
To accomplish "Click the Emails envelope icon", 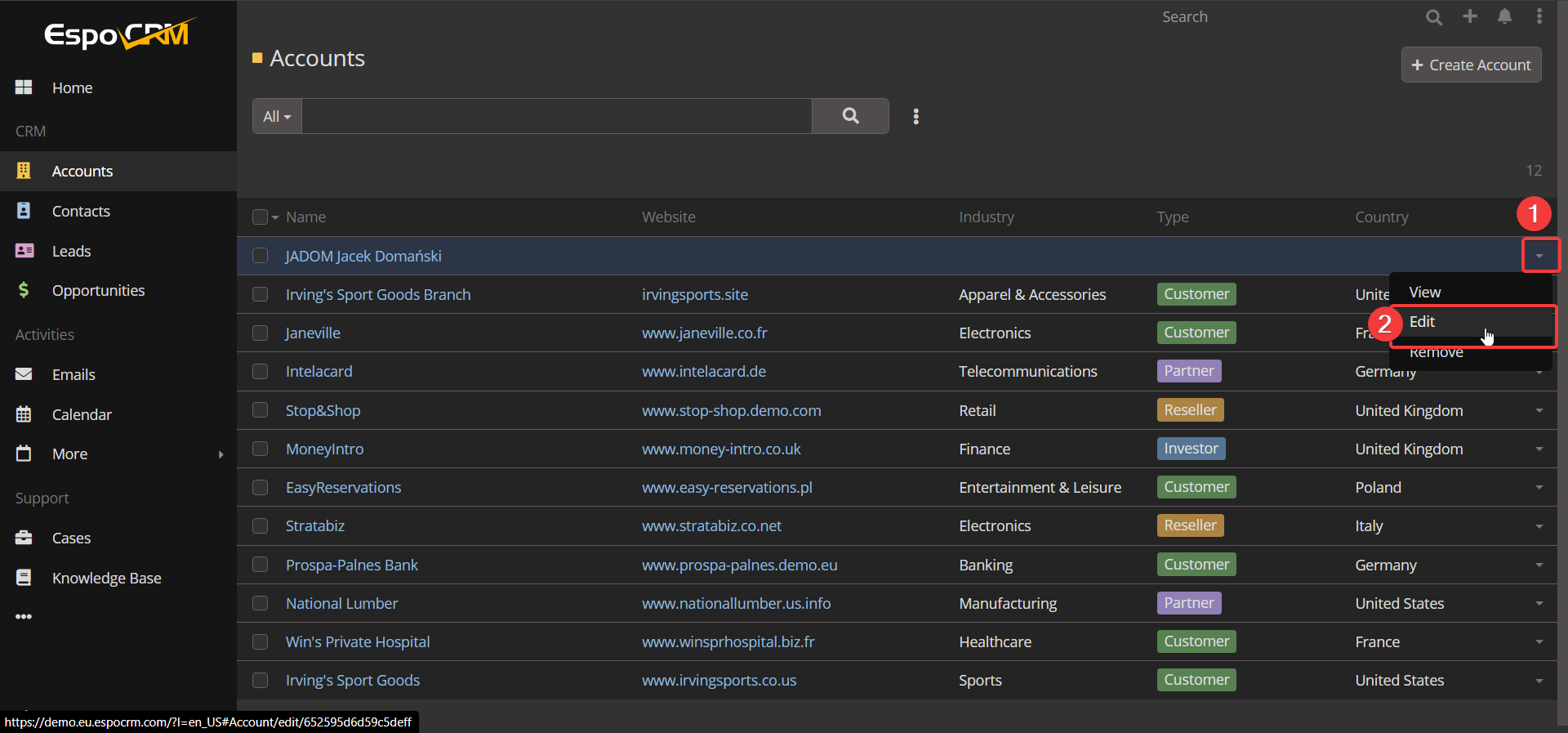I will (24, 374).
